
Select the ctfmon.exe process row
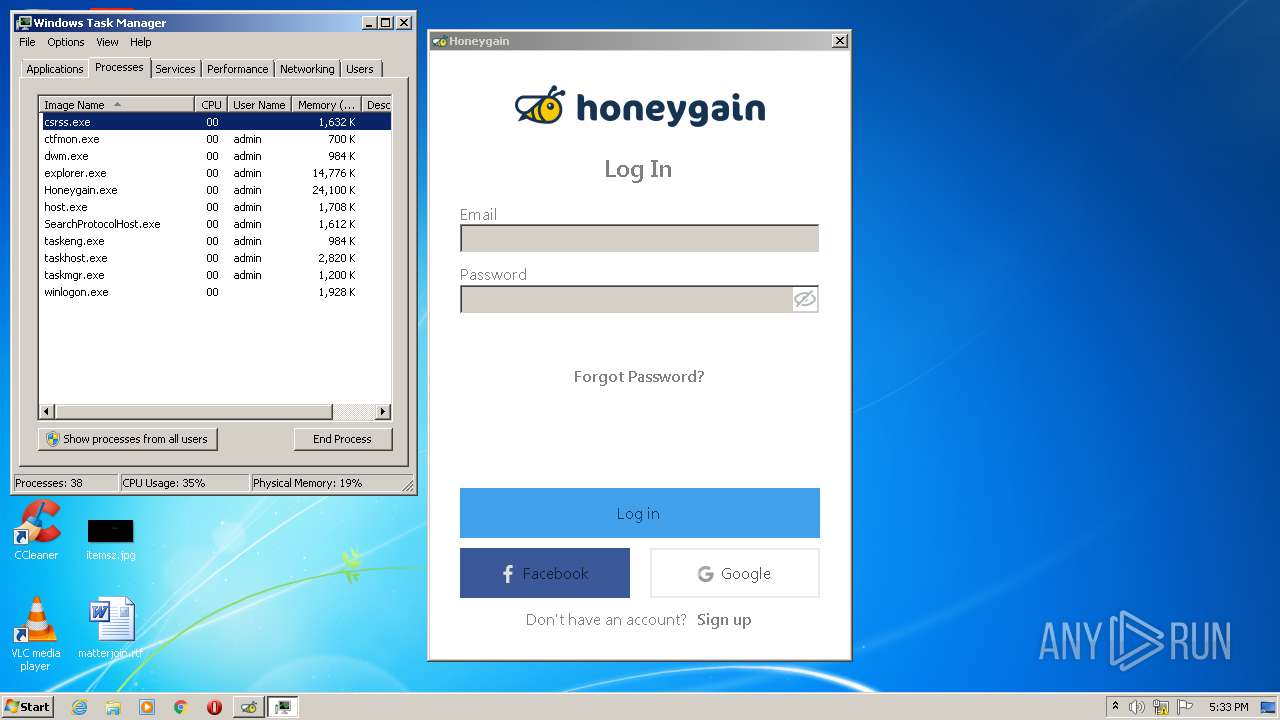215,139
